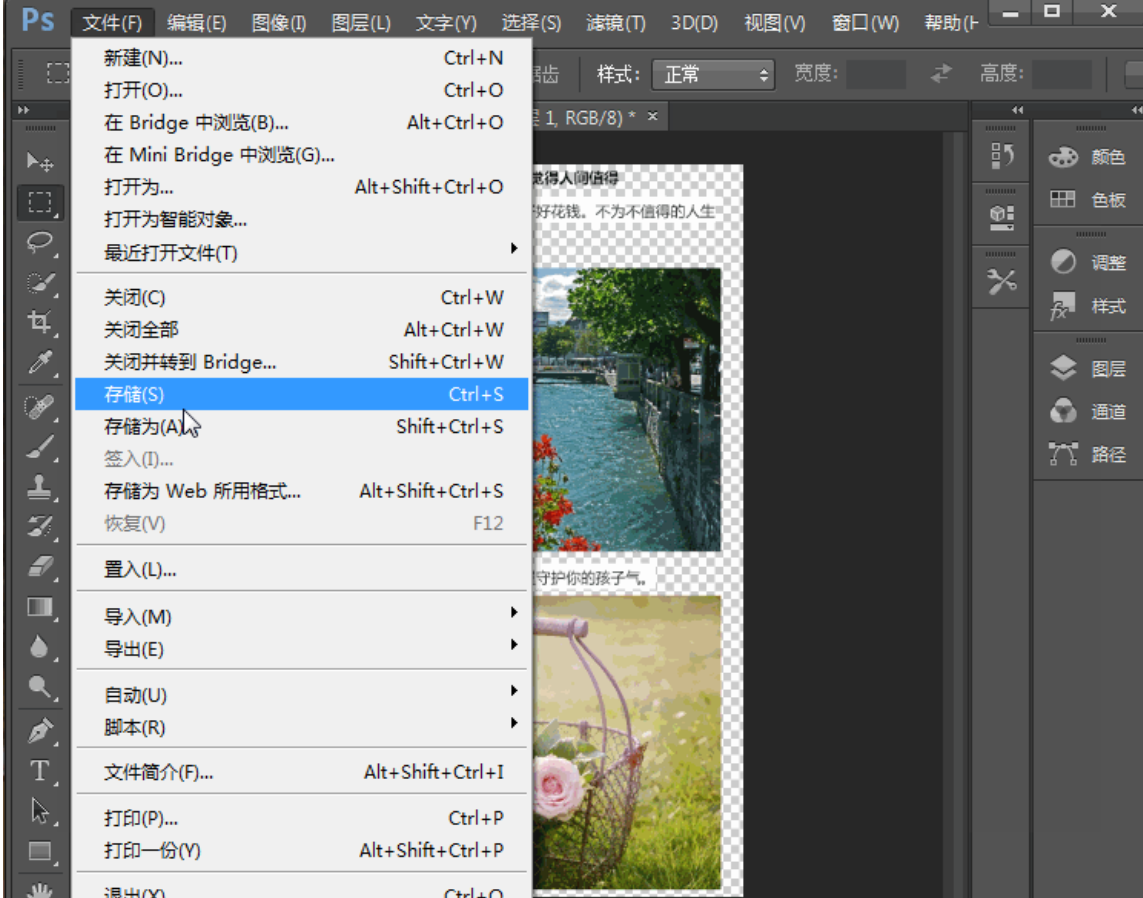Choose 存储为 Web 所用格式...
The image size is (1143, 898).
click(x=302, y=491)
